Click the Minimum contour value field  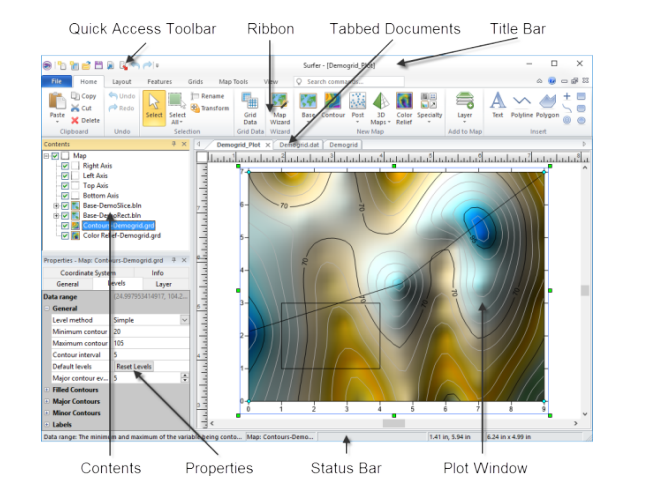click(150, 331)
